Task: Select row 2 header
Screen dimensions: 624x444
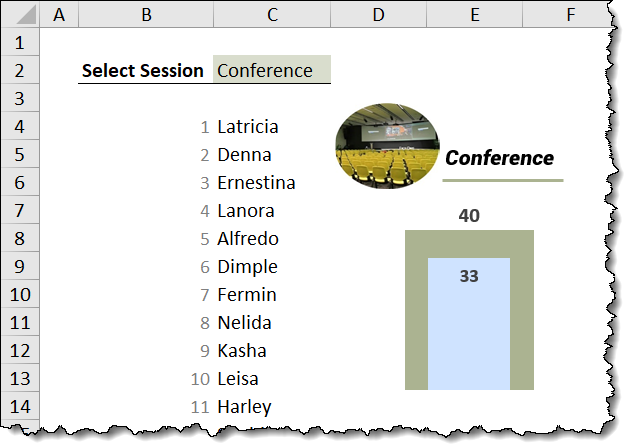Action: 20,70
